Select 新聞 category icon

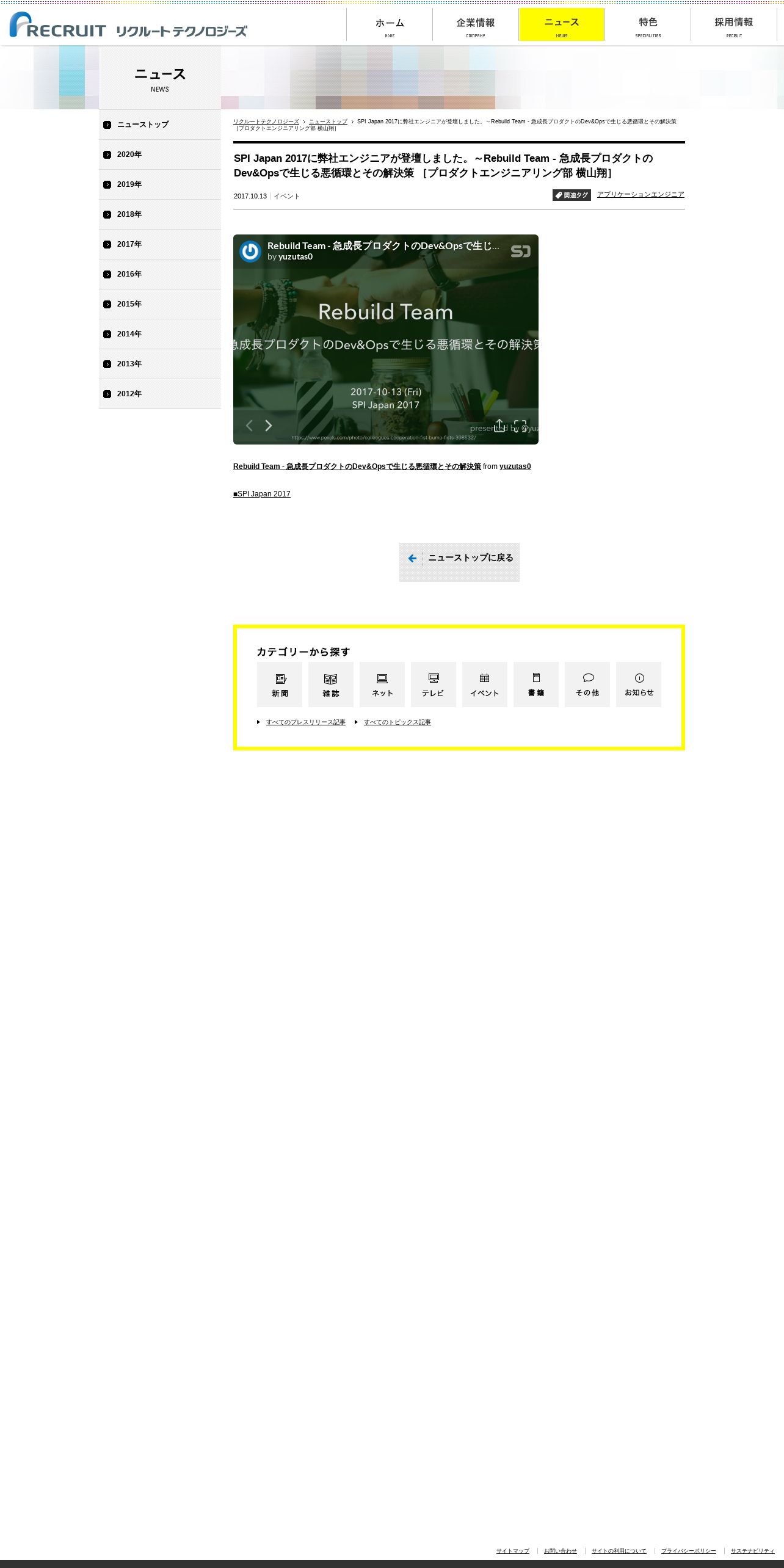click(280, 684)
